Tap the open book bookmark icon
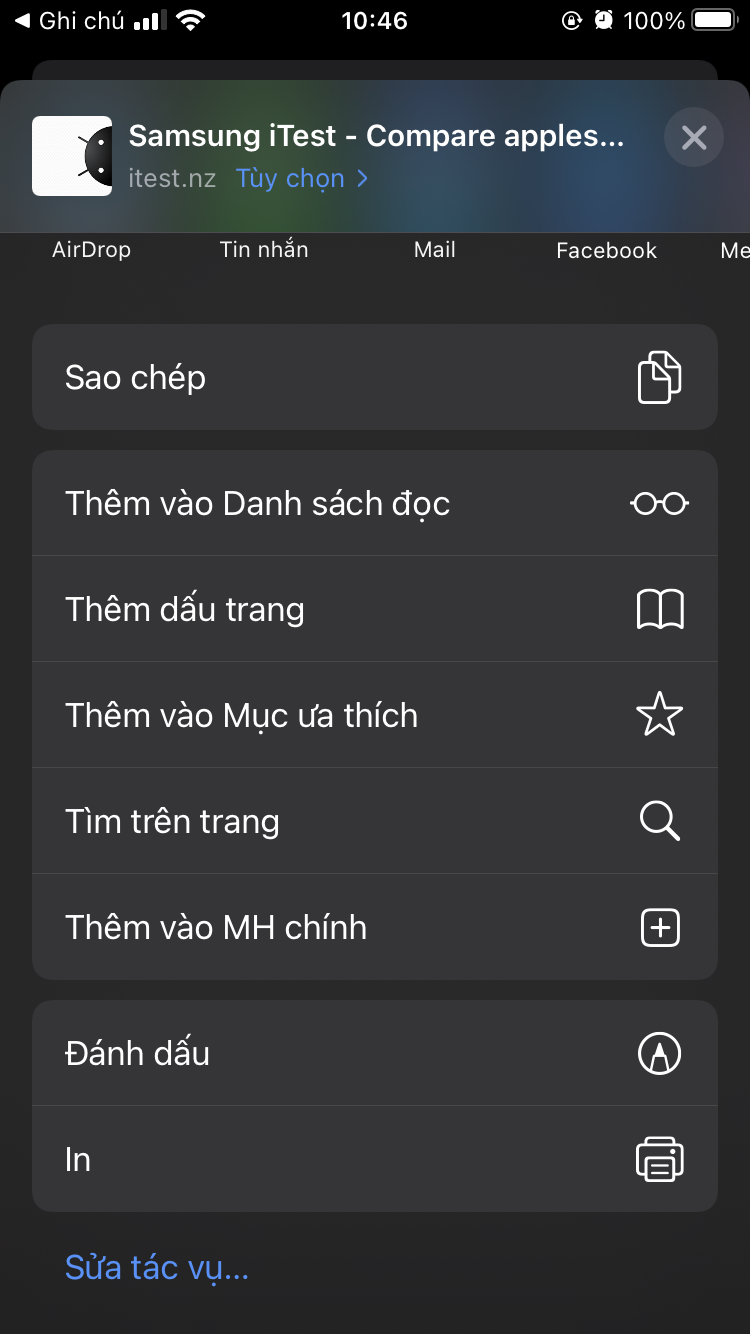 659,610
